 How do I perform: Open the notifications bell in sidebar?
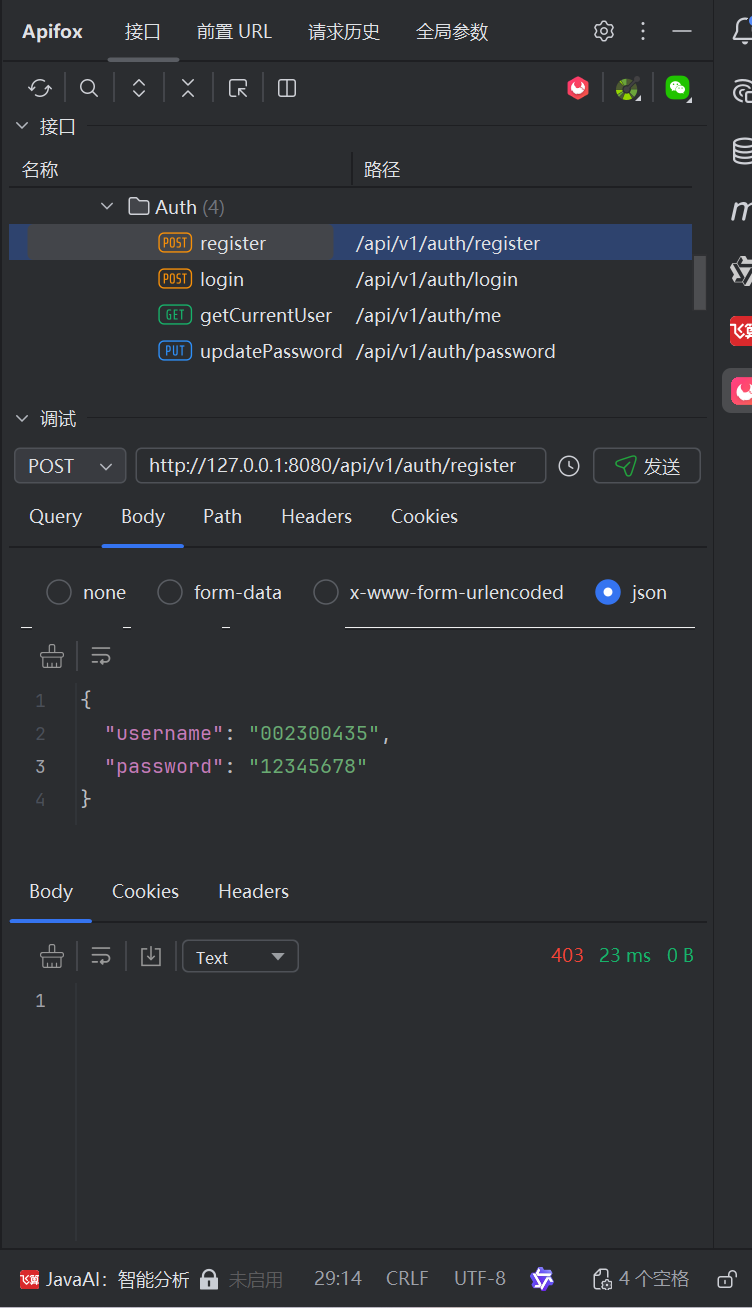[x=742, y=31]
